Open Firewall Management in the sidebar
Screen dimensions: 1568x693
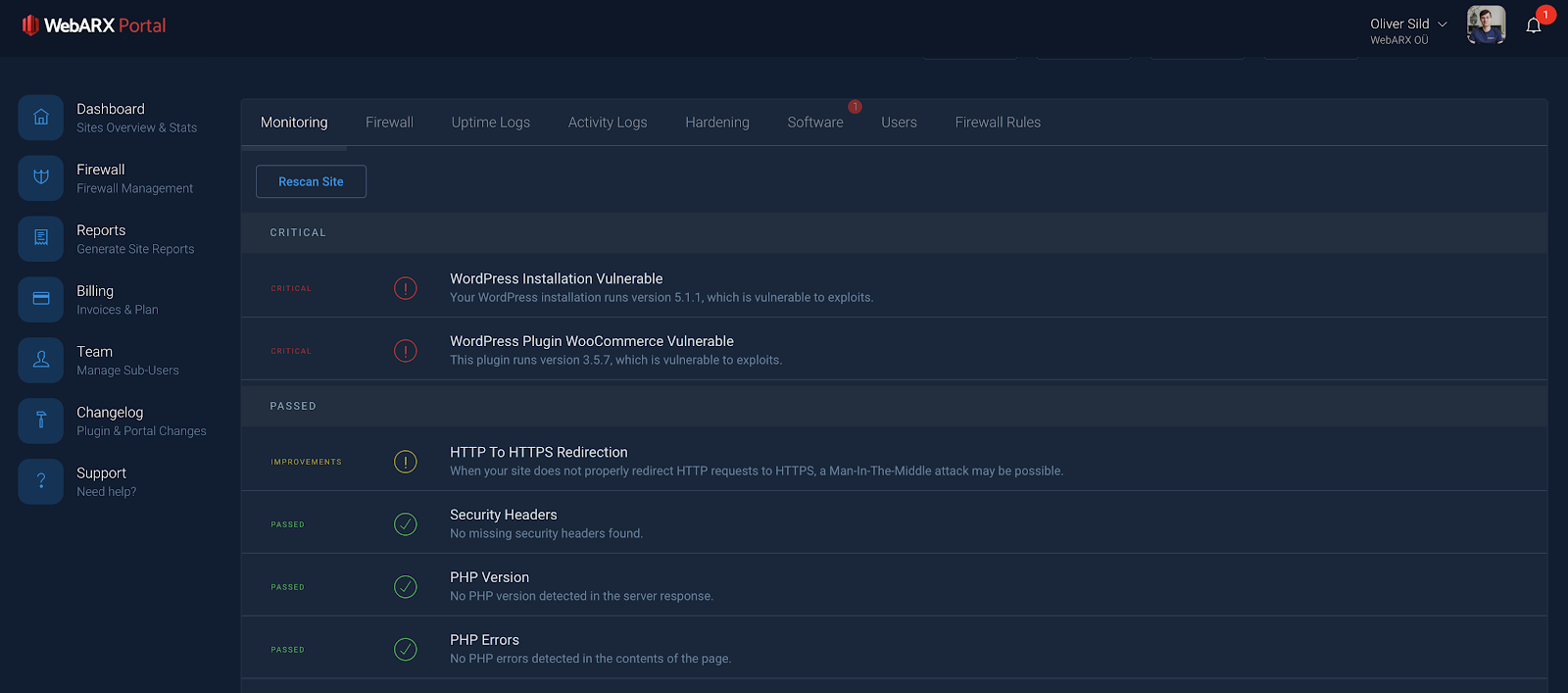click(x=134, y=178)
